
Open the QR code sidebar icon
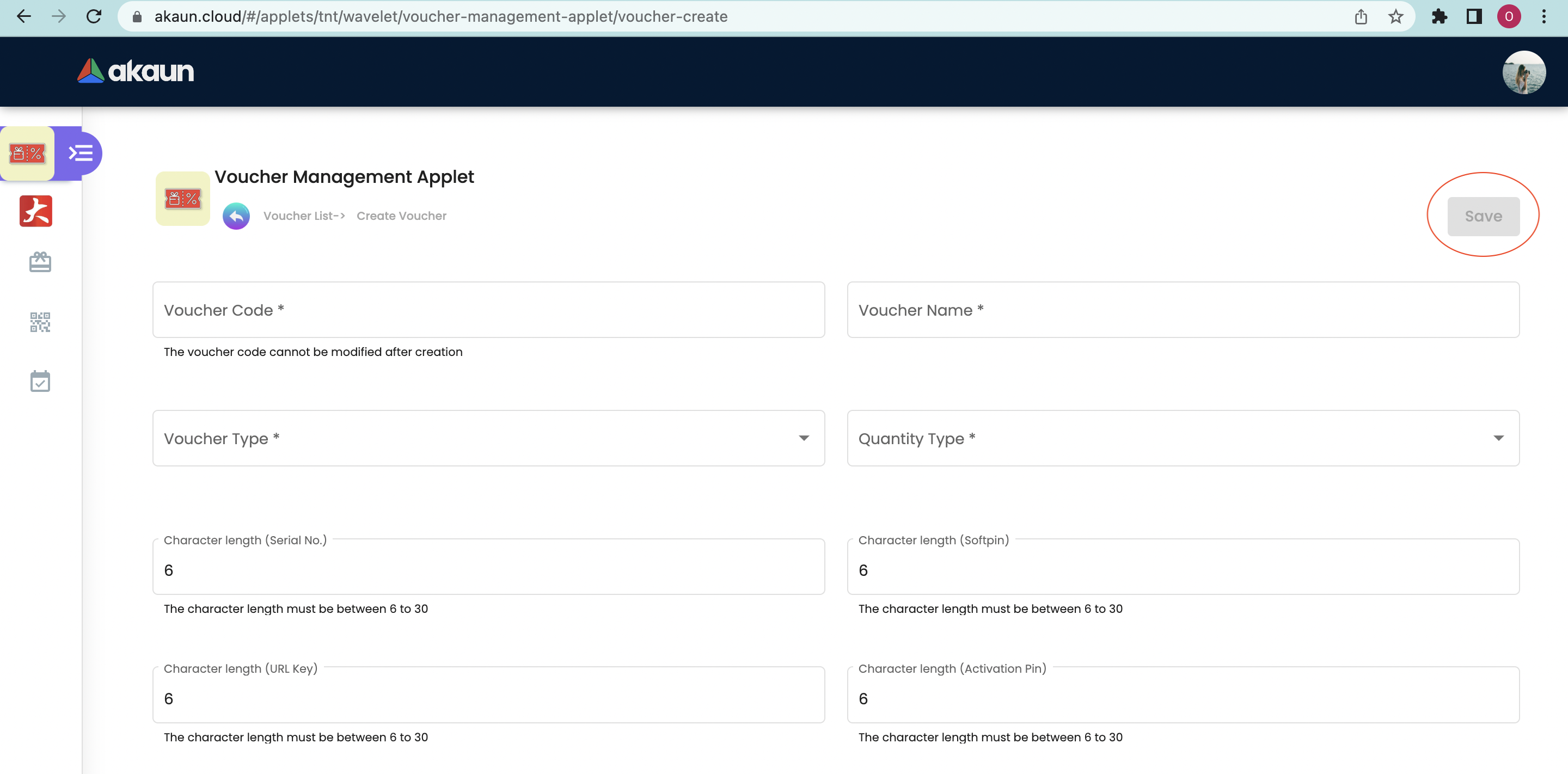[40, 322]
